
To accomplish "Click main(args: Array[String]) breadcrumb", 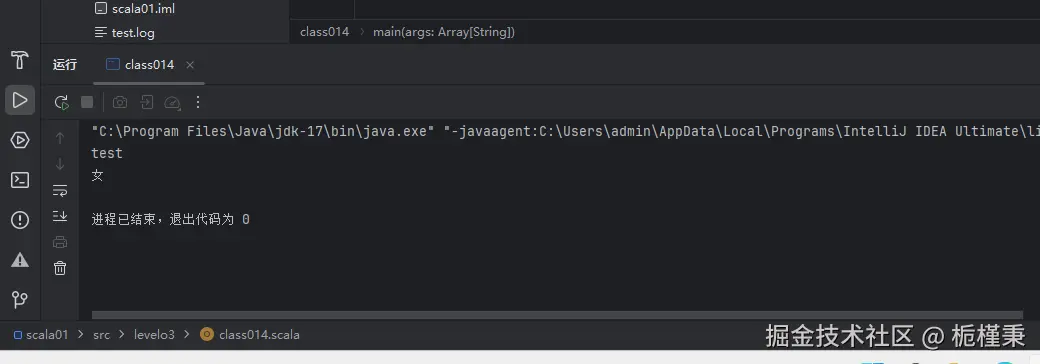I will 444,32.
